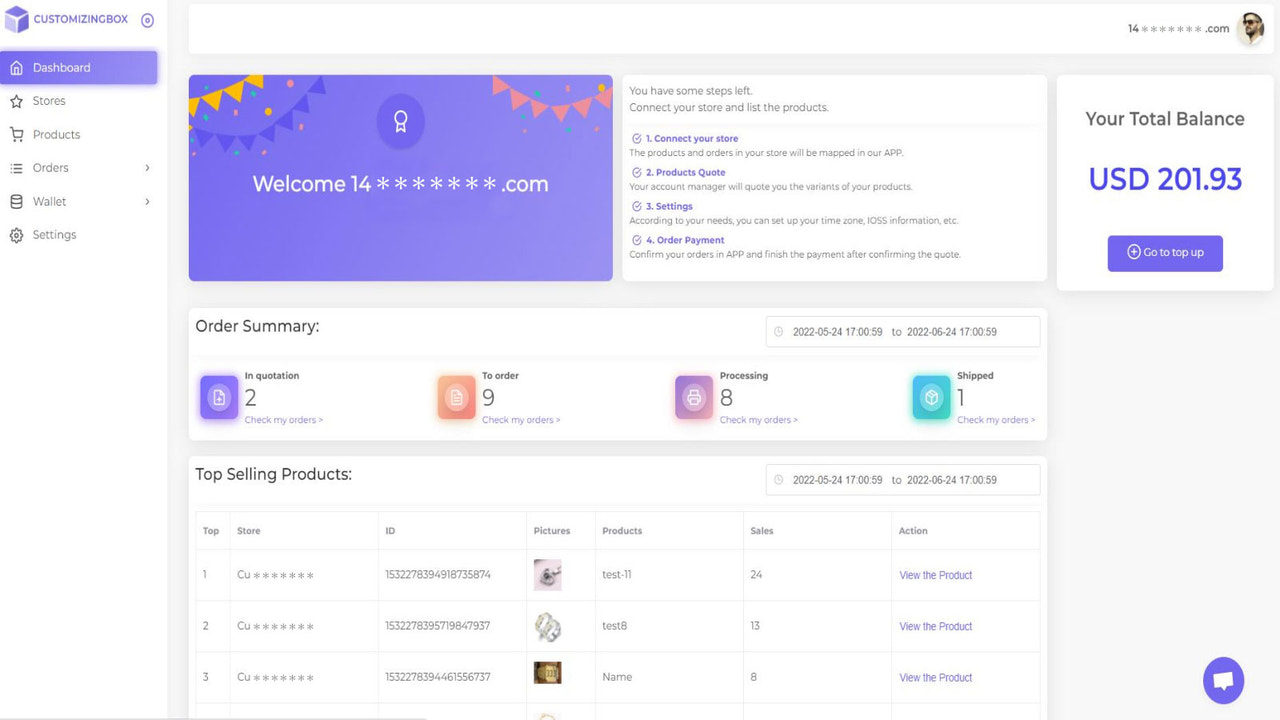Click the user avatar in the top bar
The image size is (1280, 720).
click(x=1252, y=28)
